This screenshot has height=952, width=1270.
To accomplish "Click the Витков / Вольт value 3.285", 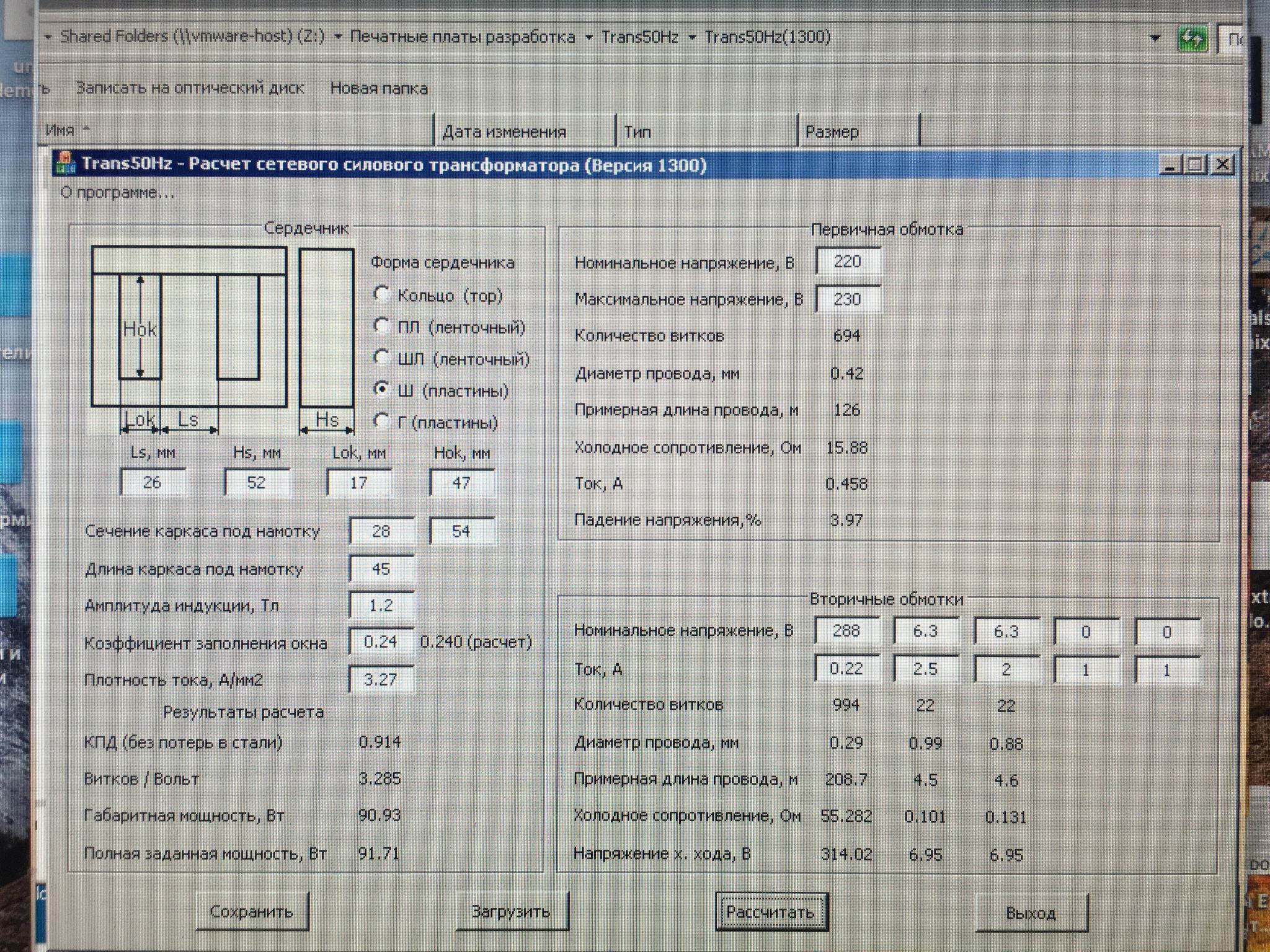I will coord(380,778).
